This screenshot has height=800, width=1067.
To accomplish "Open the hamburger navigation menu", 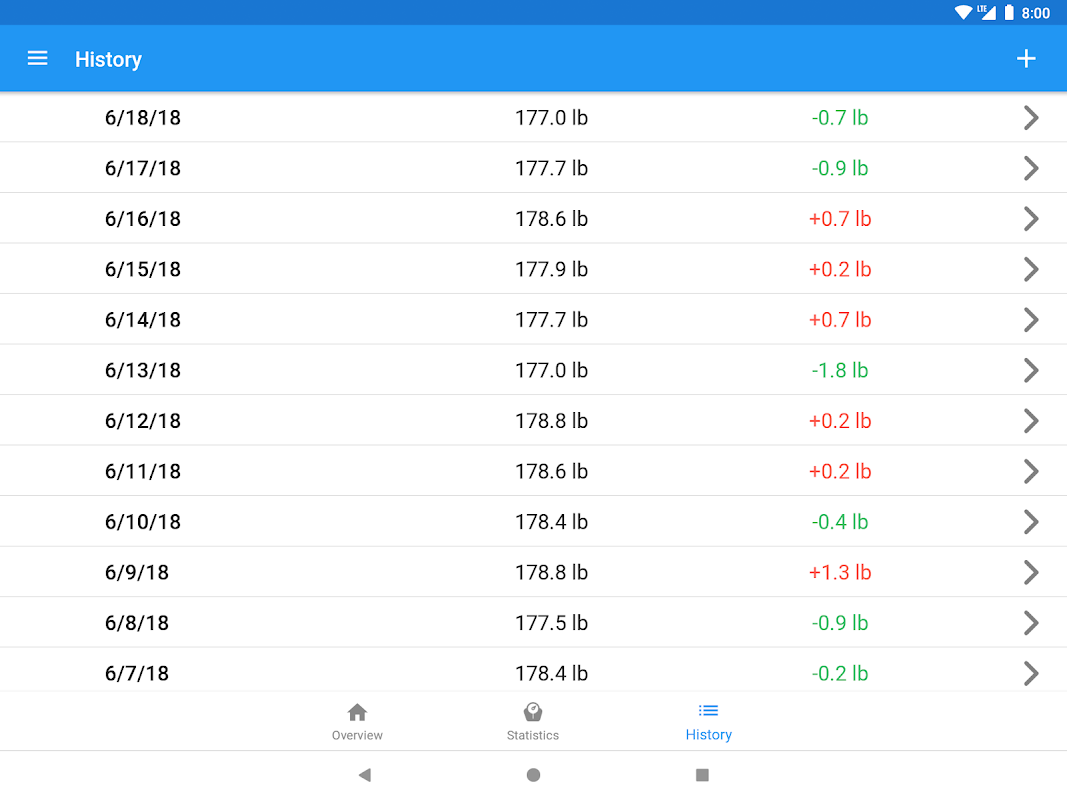I will click(x=38, y=59).
